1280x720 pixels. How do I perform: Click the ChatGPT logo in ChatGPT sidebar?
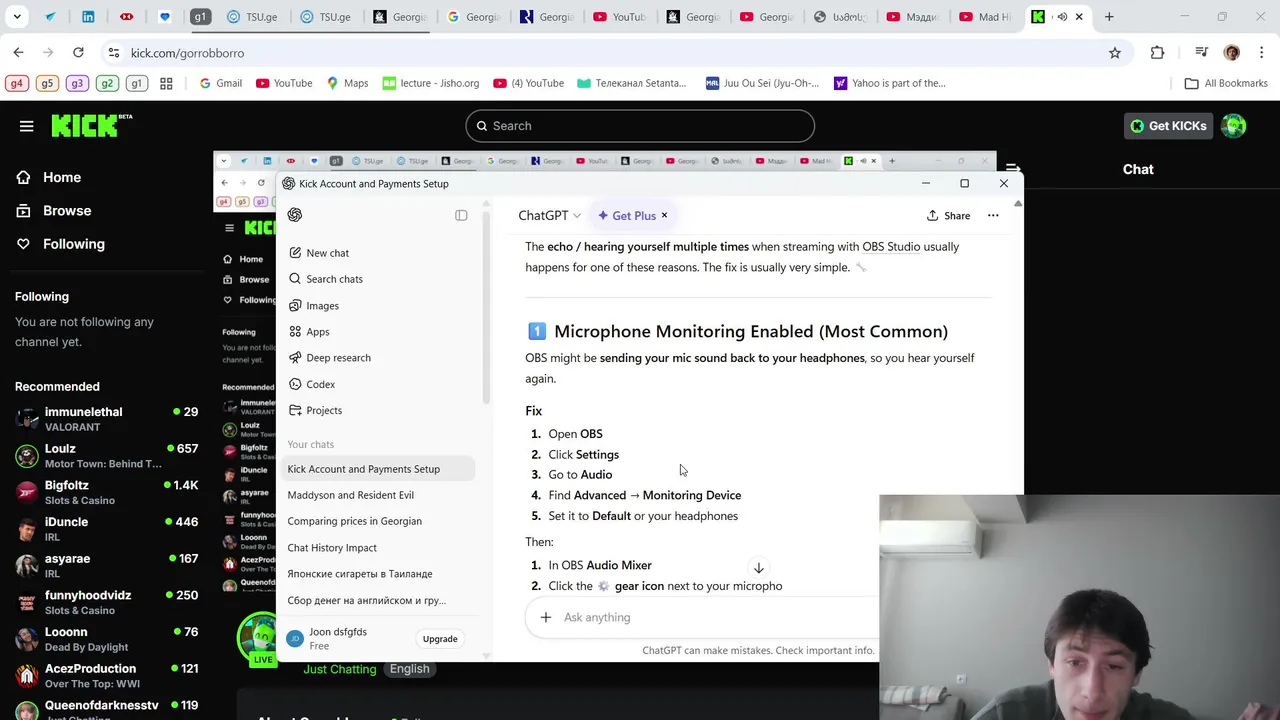[295, 215]
